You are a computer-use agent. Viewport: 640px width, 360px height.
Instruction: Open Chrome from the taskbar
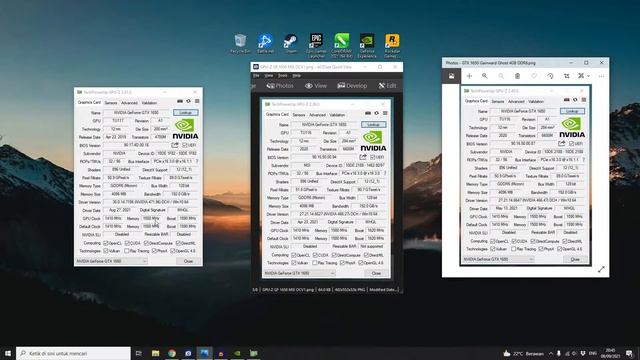point(172,353)
